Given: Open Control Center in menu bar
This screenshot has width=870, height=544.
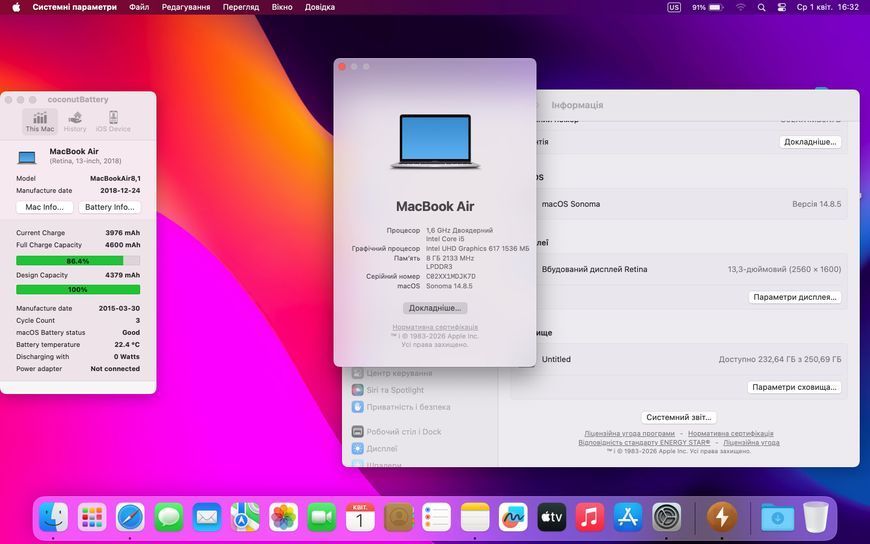Looking at the screenshot, I should tap(782, 7).
